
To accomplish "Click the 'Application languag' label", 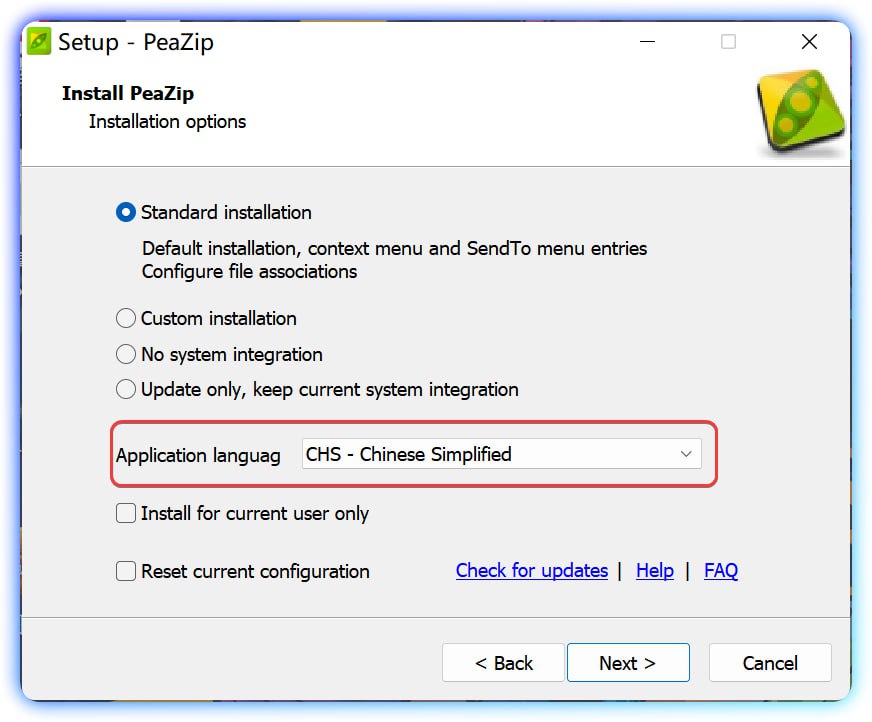I will 198,455.
